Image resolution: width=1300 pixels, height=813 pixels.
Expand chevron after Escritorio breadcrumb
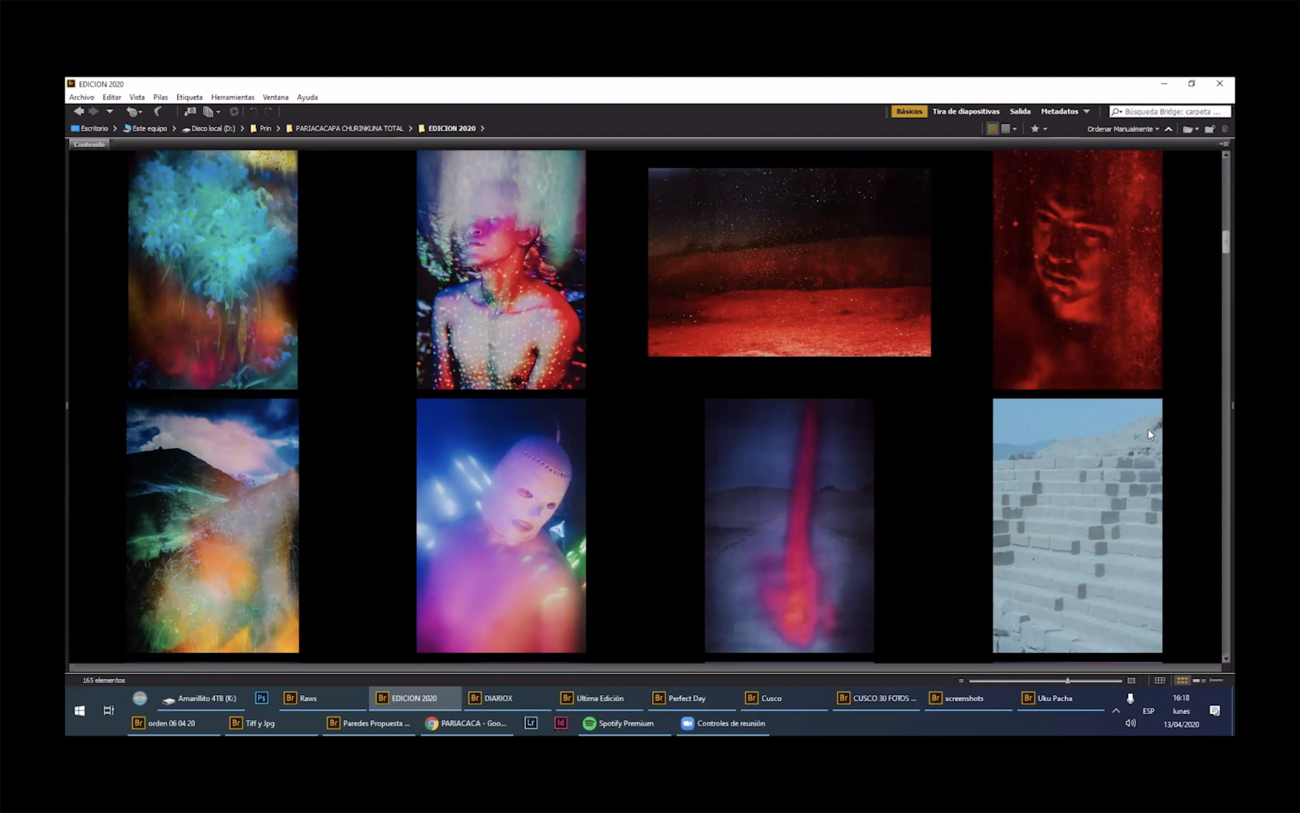[x=114, y=128]
